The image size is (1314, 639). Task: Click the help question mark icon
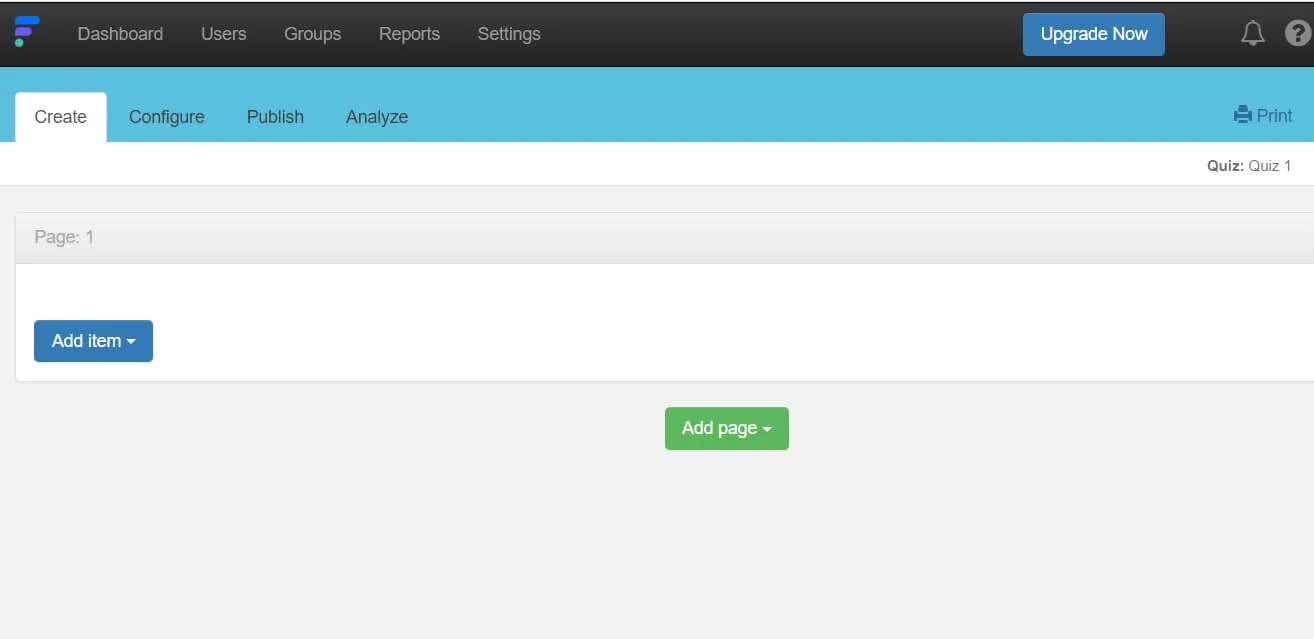(1297, 34)
